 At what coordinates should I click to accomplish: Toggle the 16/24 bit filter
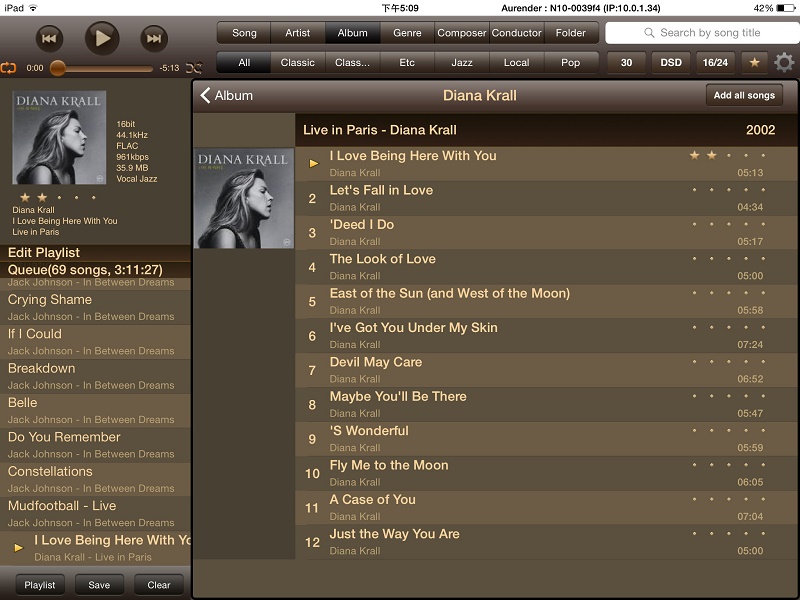coord(715,63)
